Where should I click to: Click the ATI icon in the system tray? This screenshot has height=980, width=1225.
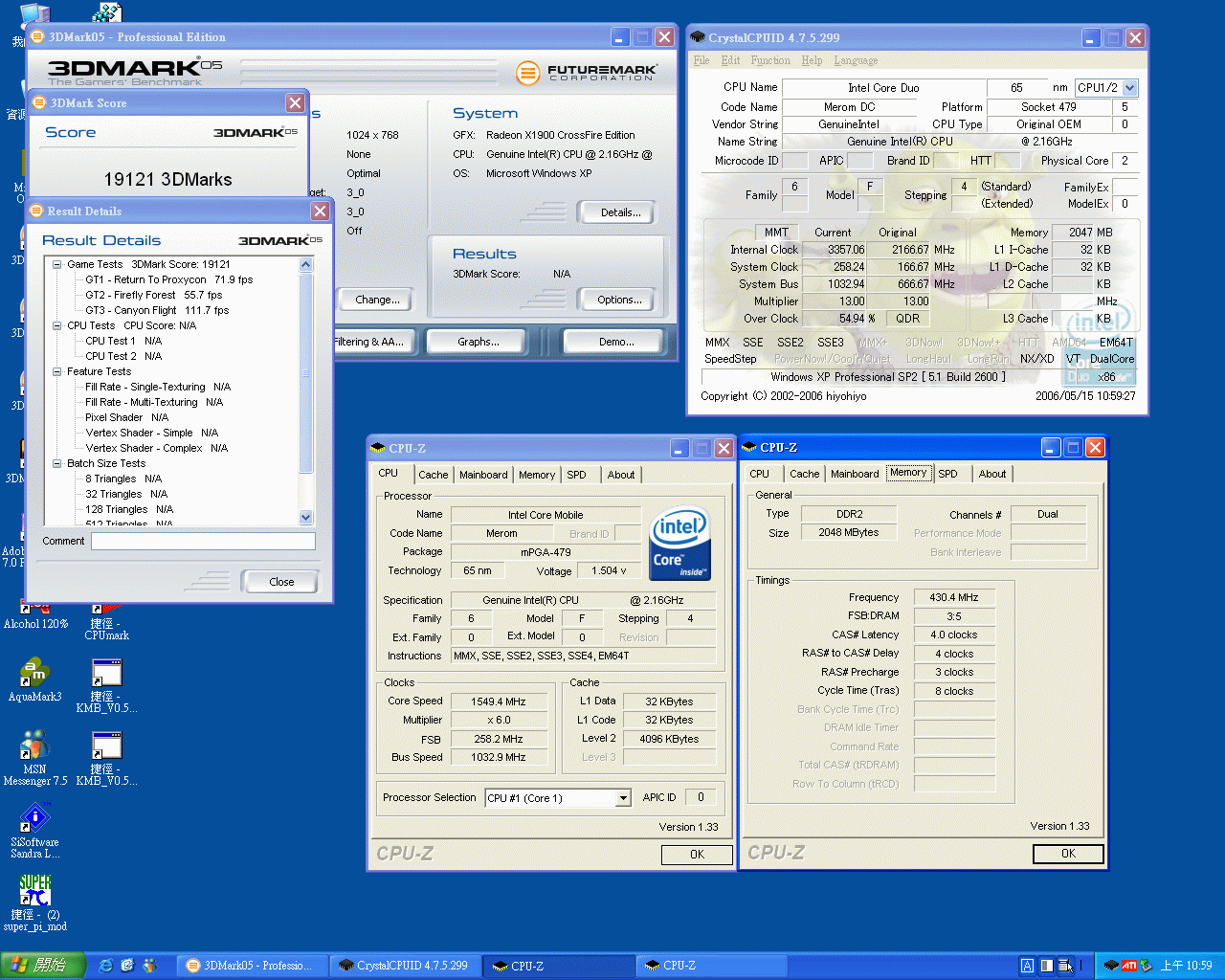coord(1128,966)
